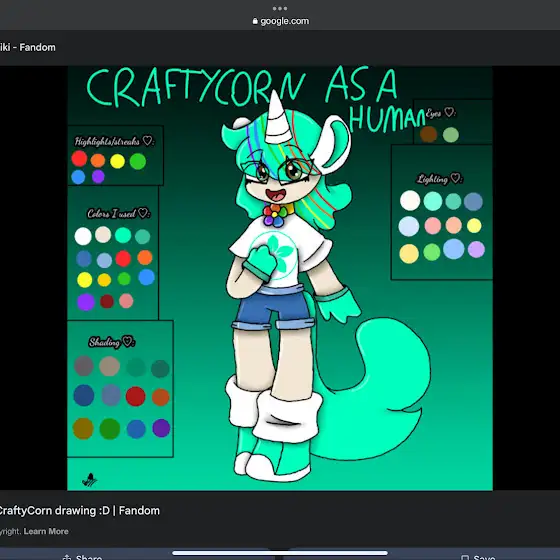Share this image result
Image resolution: width=560 pixels, height=560 pixels.
(82, 557)
